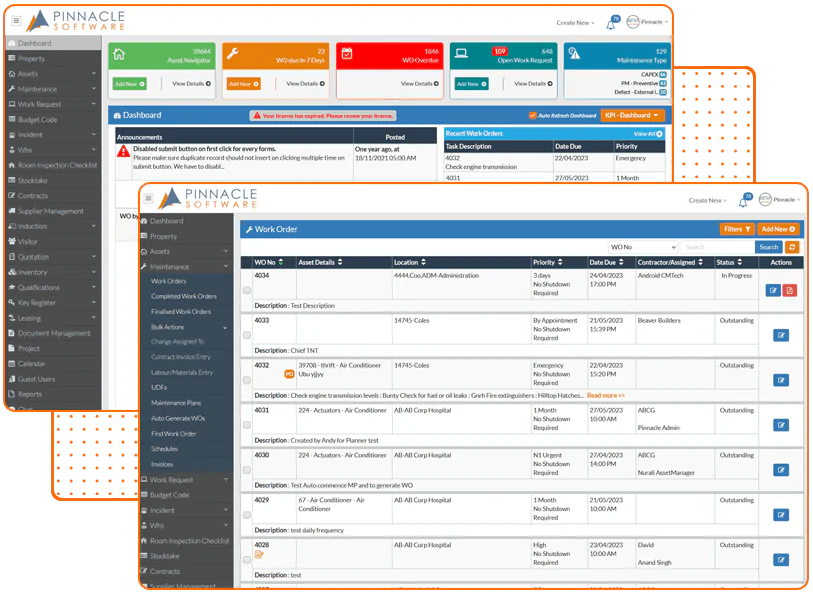Open Find Work Order in sidebar

click(x=174, y=433)
